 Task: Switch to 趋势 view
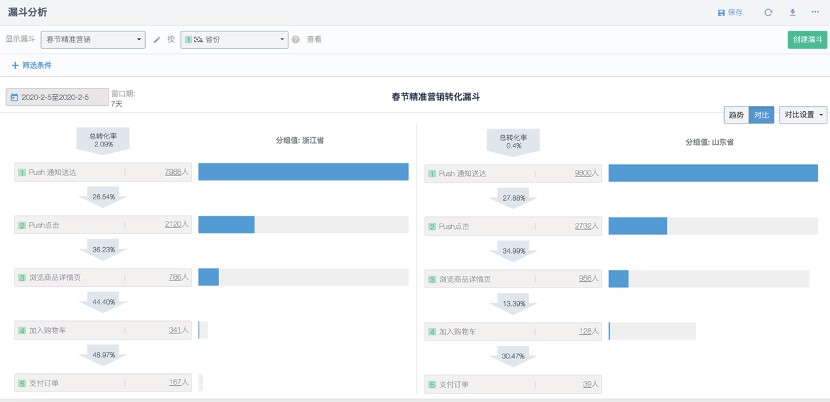coord(736,115)
